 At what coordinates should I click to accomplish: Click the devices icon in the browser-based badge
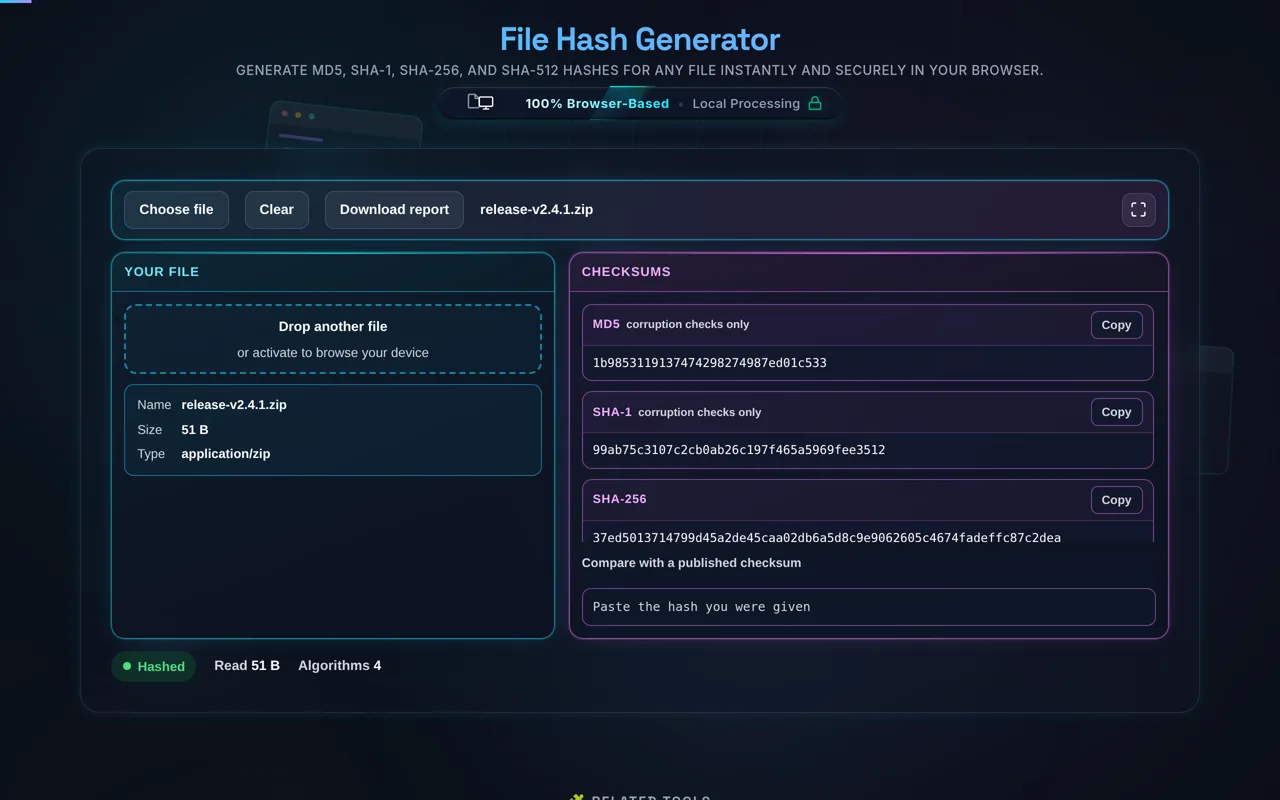click(480, 103)
